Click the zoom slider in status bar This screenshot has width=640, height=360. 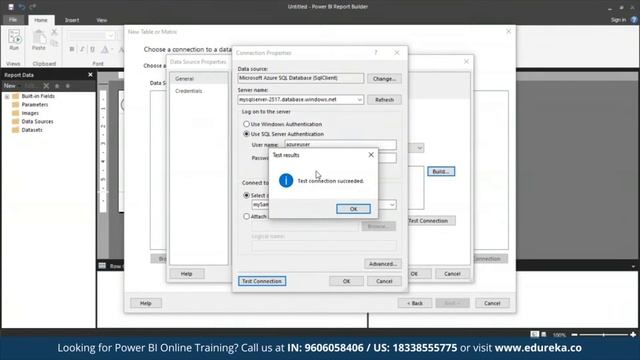[x=604, y=335]
